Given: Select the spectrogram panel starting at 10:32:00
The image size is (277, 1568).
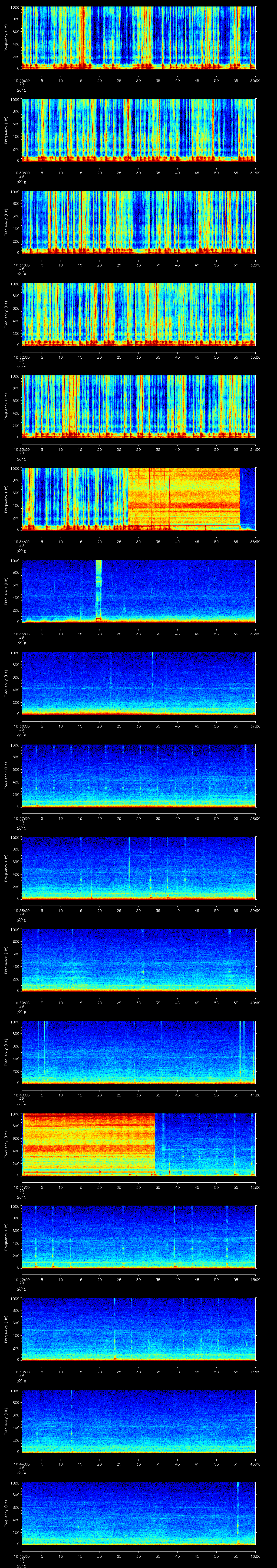Looking at the screenshot, I should pyautogui.click(x=138, y=315).
